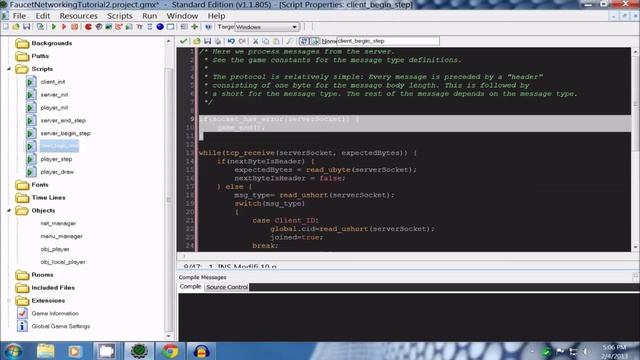
Task: Open the File menu
Action: click(19, 16)
